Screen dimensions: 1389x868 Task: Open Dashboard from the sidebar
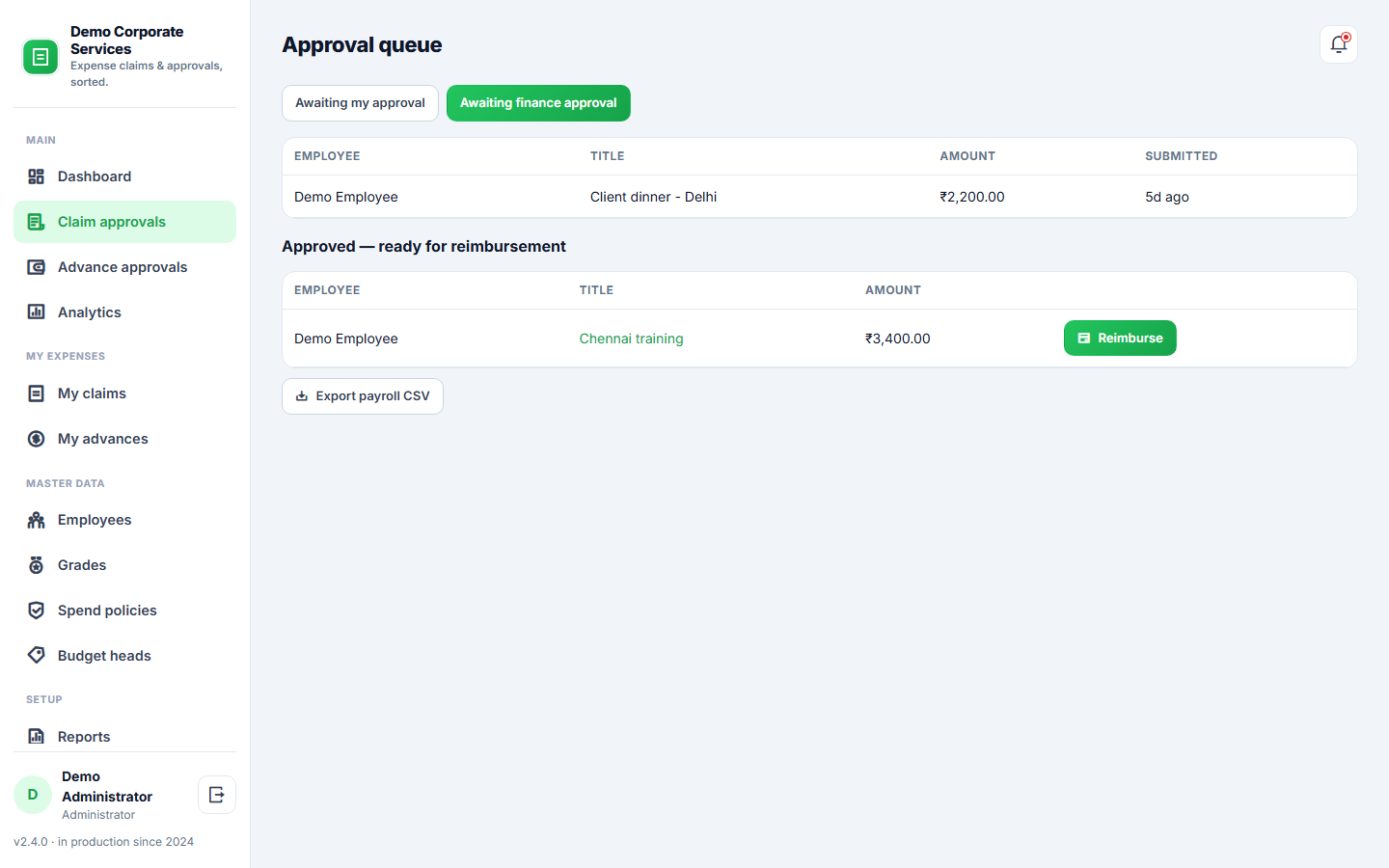point(124,176)
